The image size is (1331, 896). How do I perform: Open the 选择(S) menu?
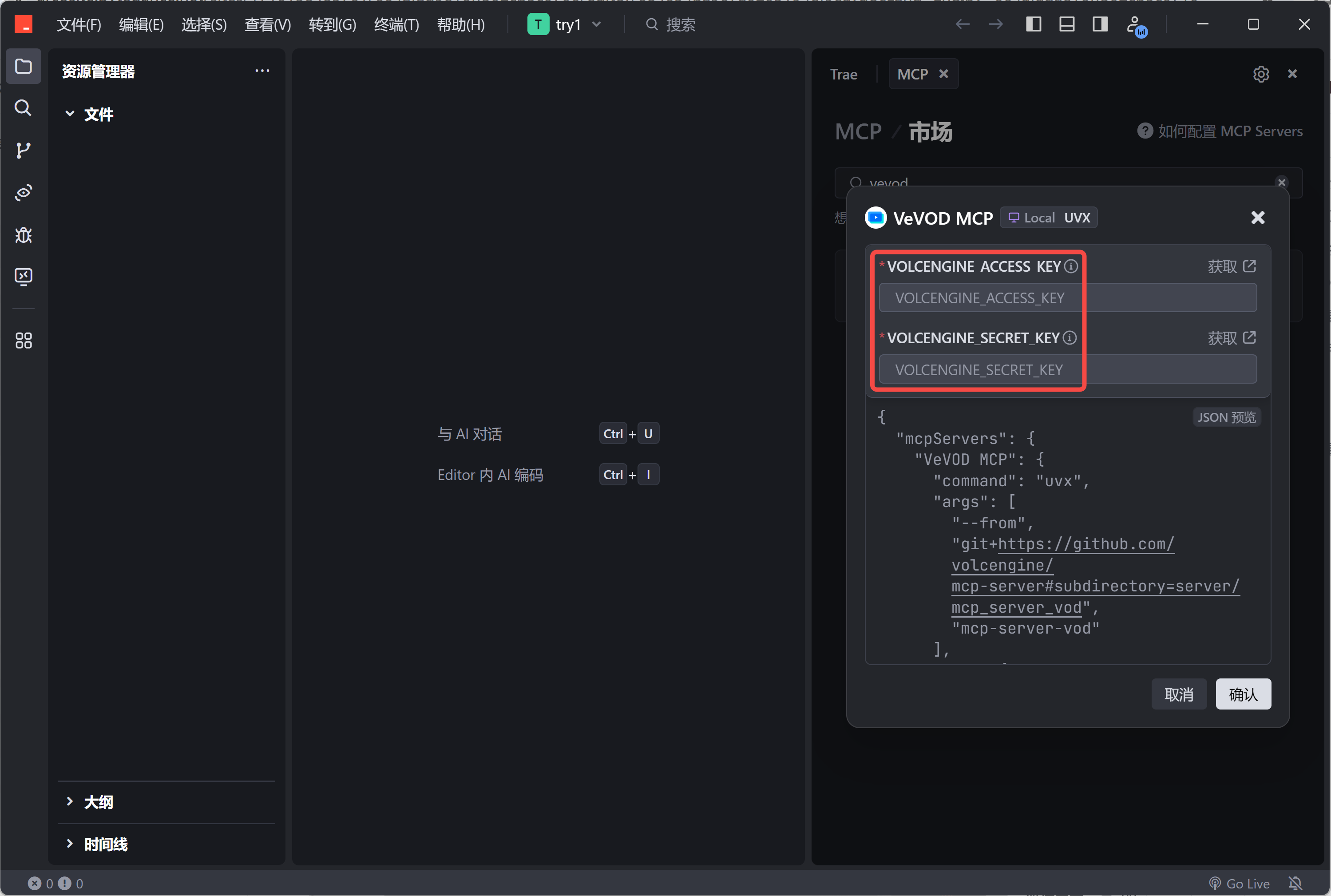pos(204,24)
